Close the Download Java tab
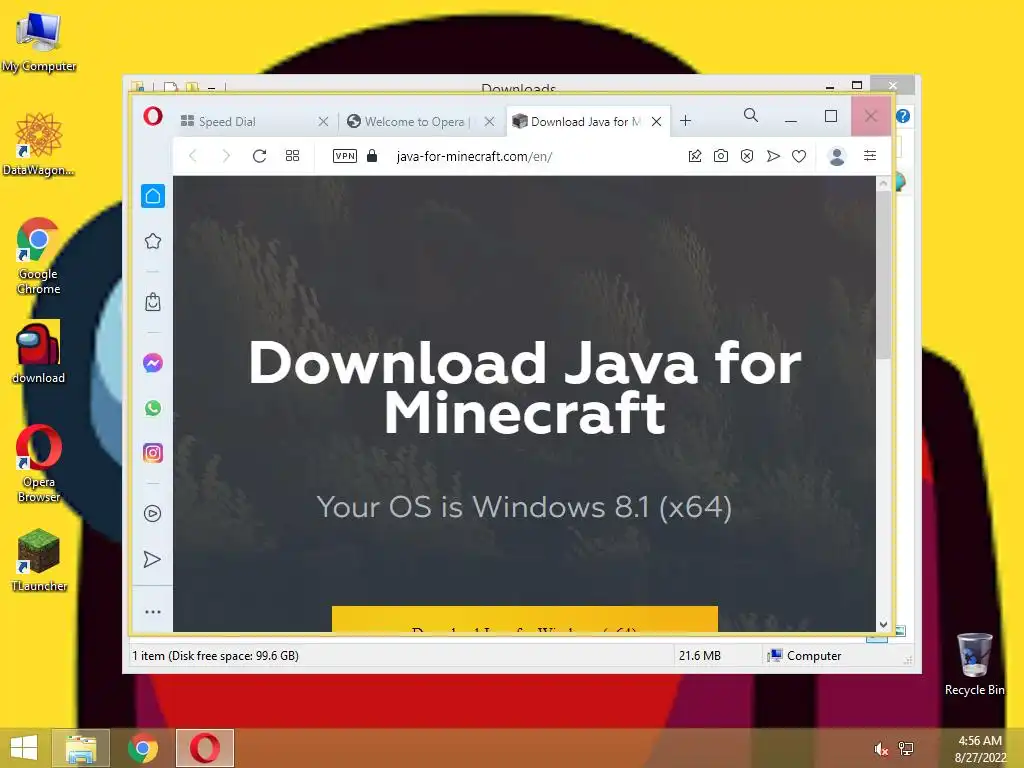 coord(656,121)
